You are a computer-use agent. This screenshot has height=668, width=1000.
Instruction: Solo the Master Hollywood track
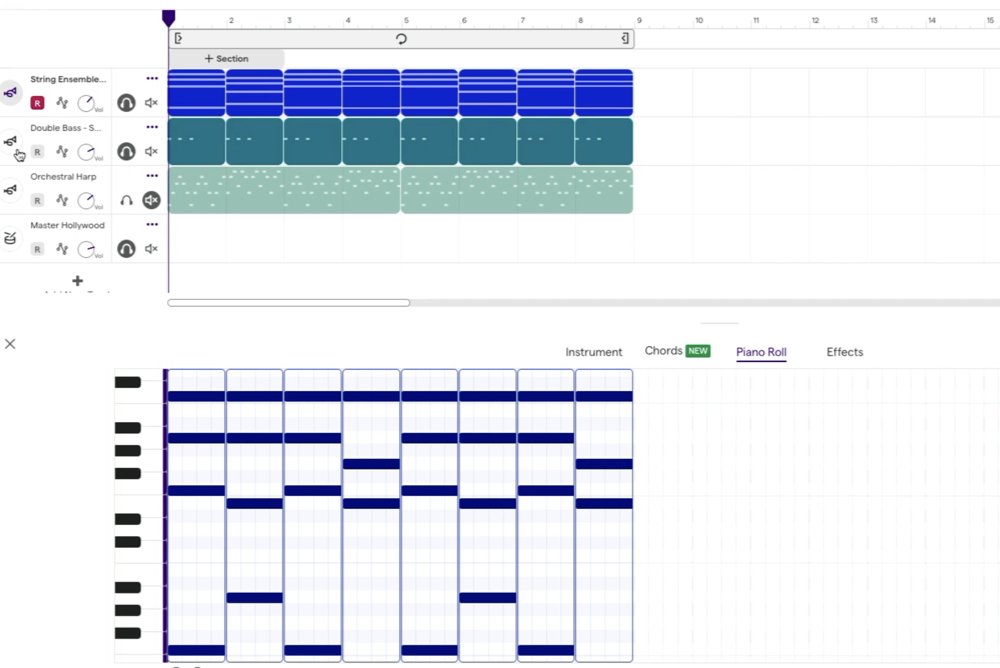pos(126,249)
